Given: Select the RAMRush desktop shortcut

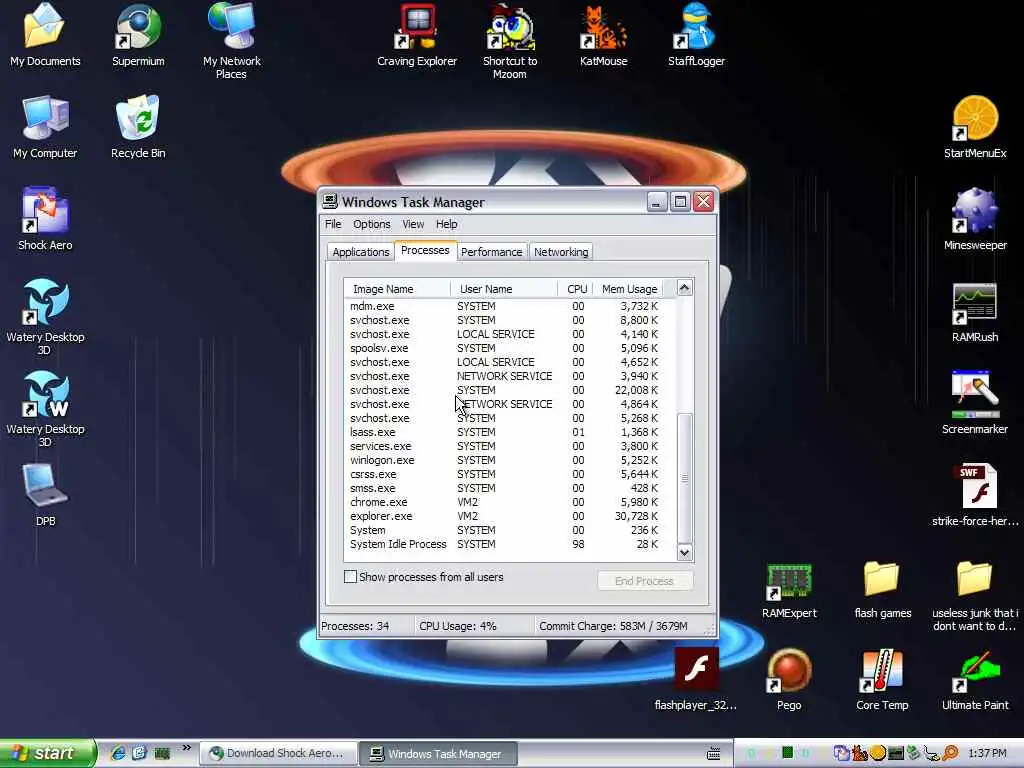Looking at the screenshot, I should coord(975,312).
